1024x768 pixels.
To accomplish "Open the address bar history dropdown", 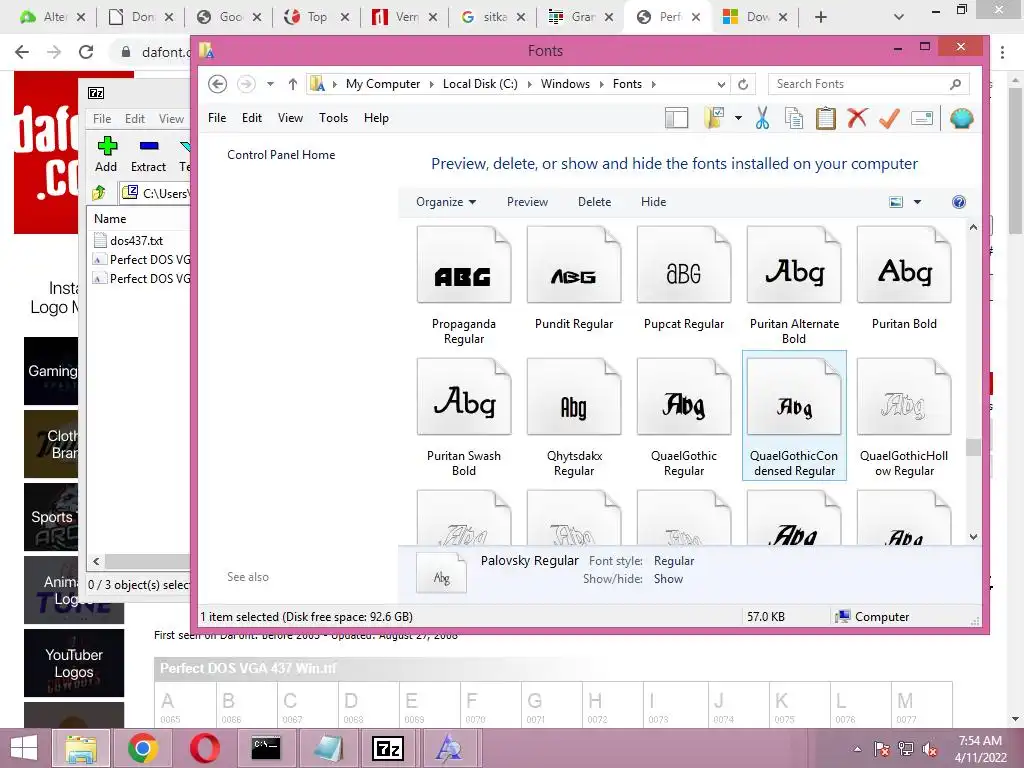I will point(721,84).
